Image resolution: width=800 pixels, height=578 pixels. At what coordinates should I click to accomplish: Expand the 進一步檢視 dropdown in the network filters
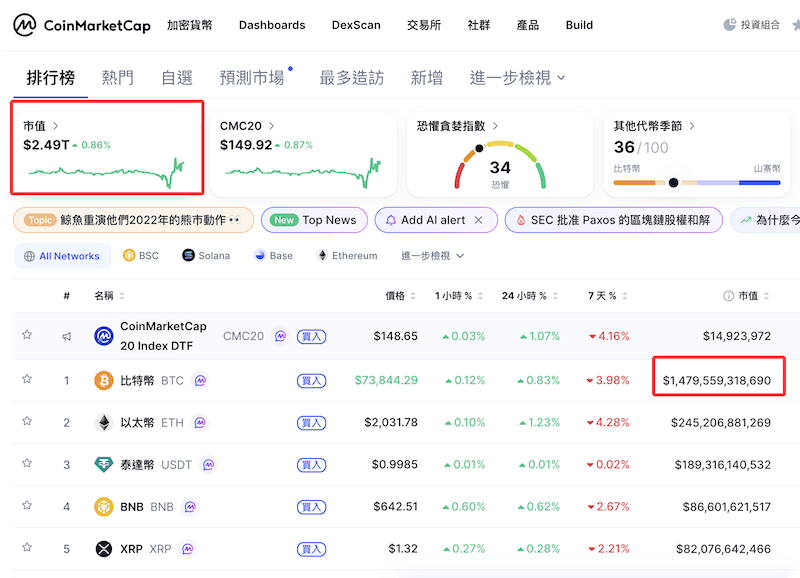click(433, 256)
